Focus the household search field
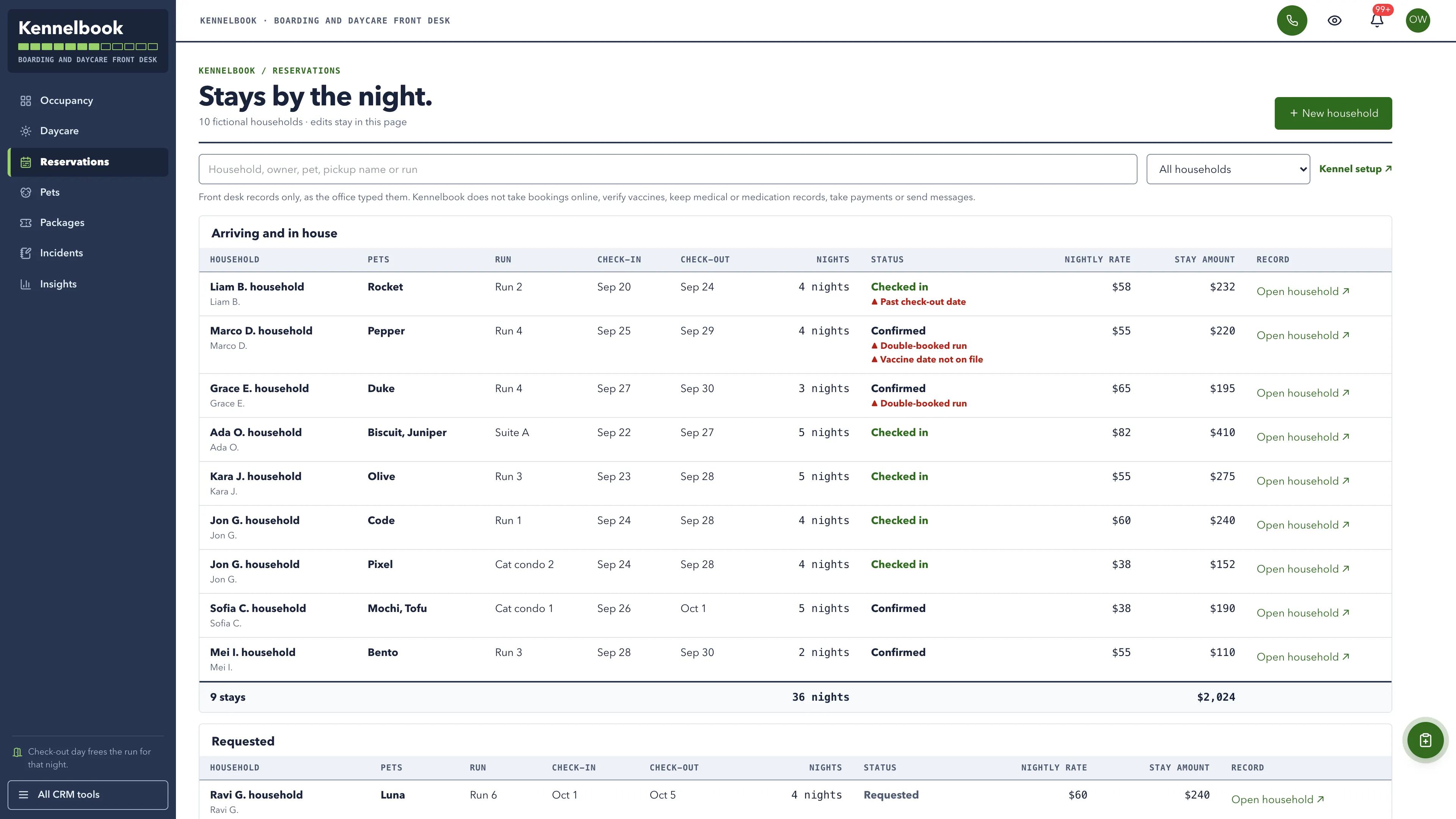 point(667,169)
